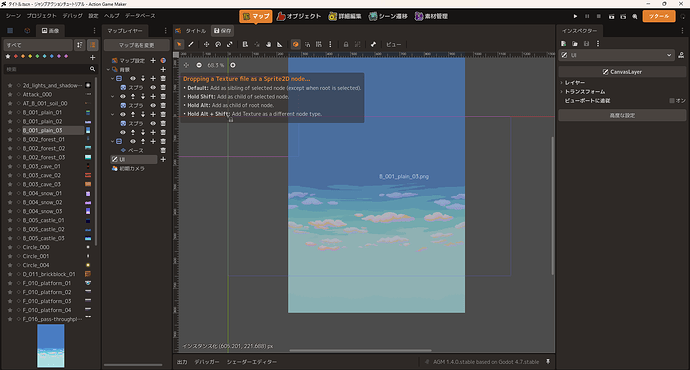
Task: Stop the running project
Action: pyautogui.click(x=598, y=16)
